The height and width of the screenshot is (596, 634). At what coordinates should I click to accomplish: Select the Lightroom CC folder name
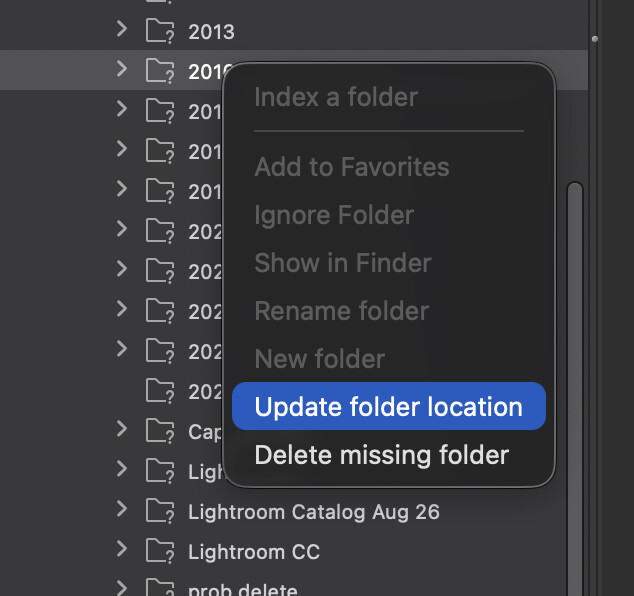(x=254, y=552)
